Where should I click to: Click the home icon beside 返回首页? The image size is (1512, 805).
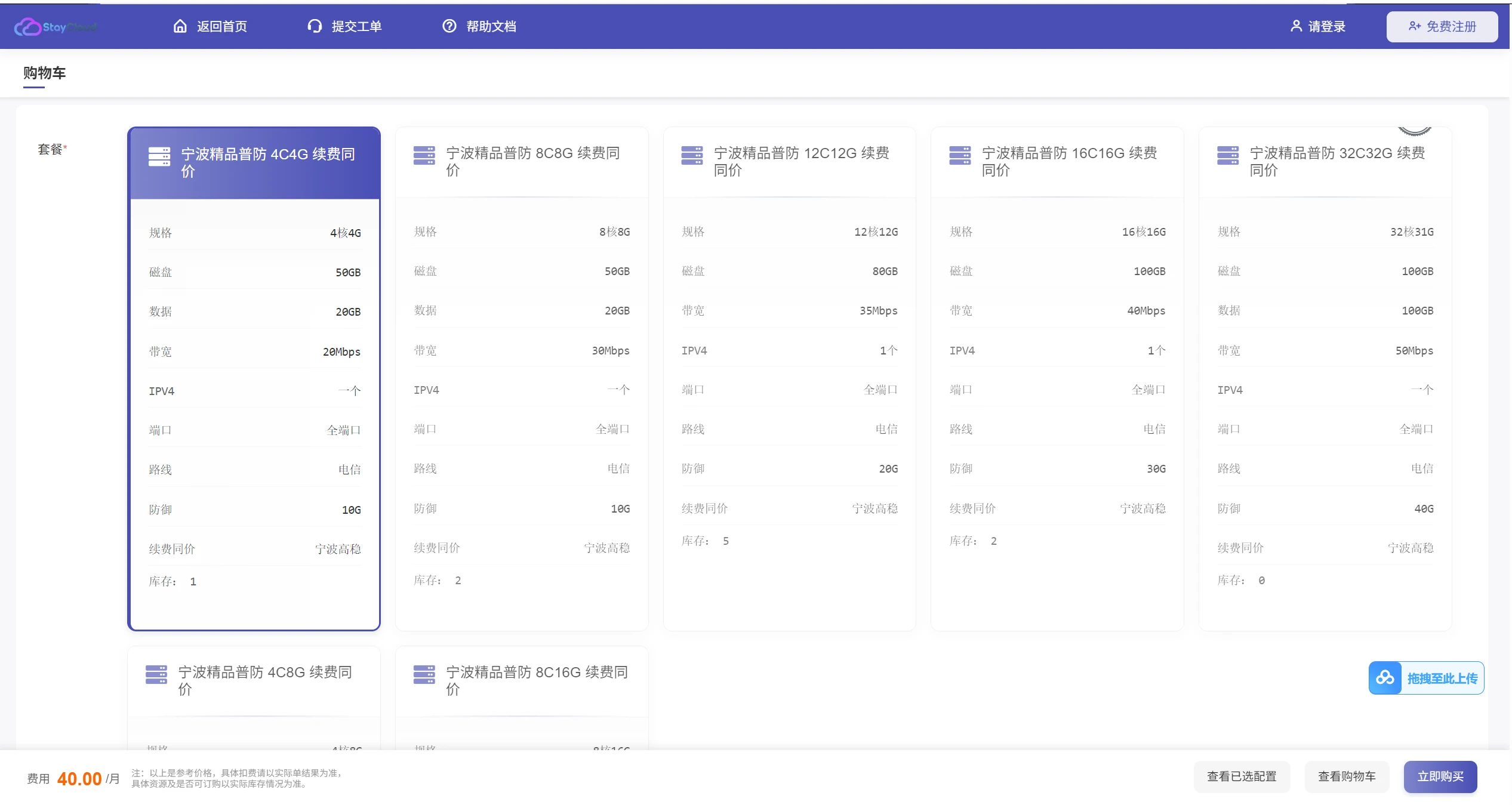[x=180, y=26]
